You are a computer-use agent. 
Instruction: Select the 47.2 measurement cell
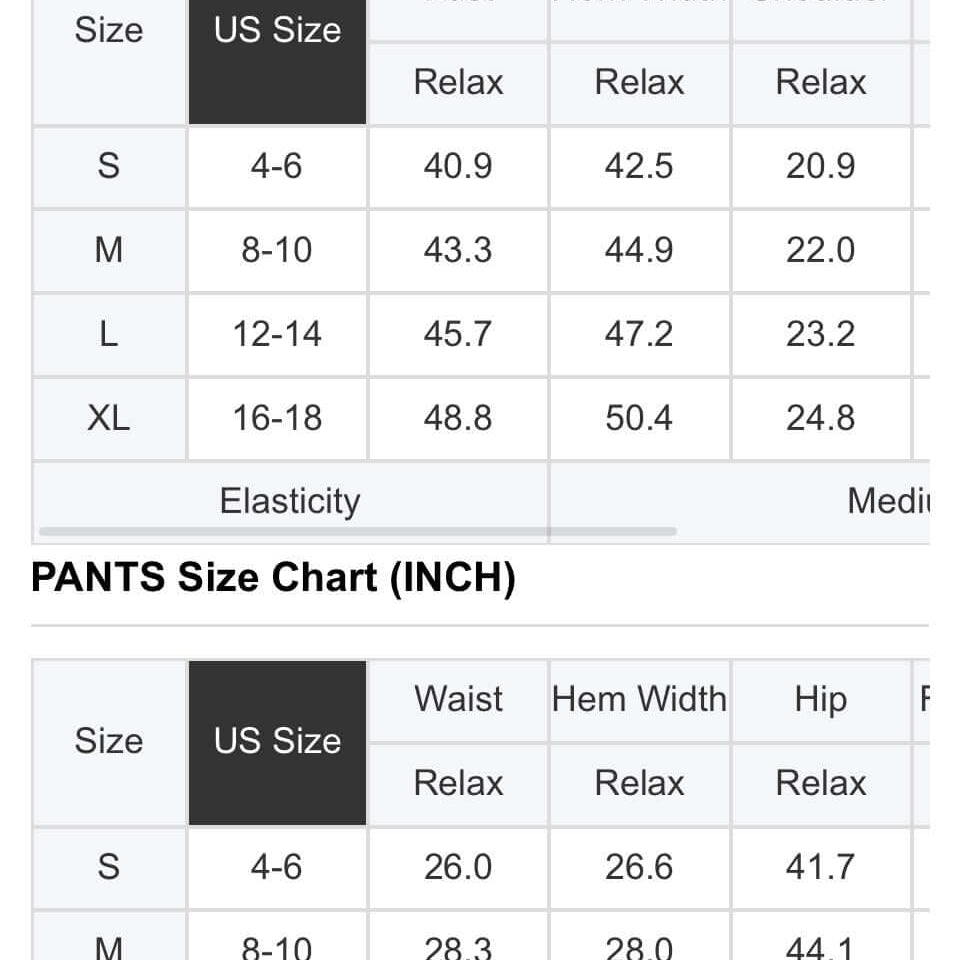639,333
